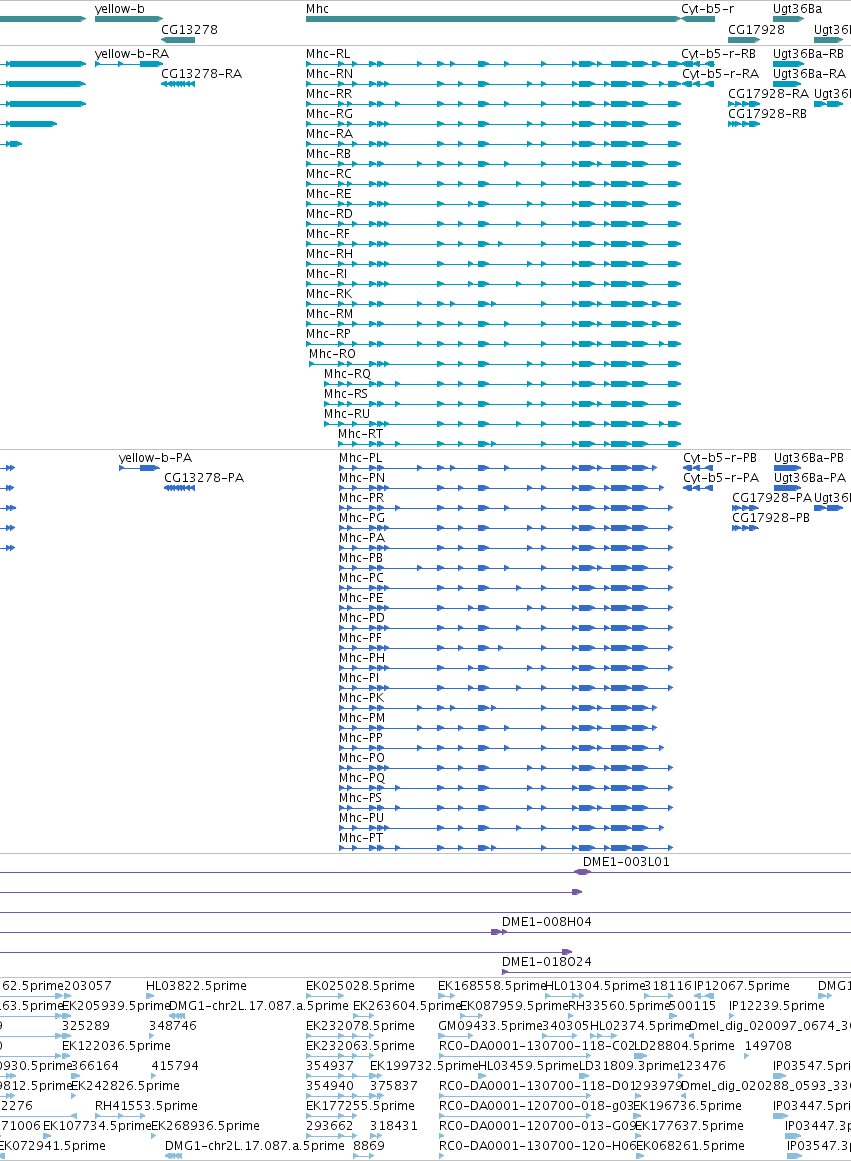Click EST EK025028.5prime

coord(360,986)
